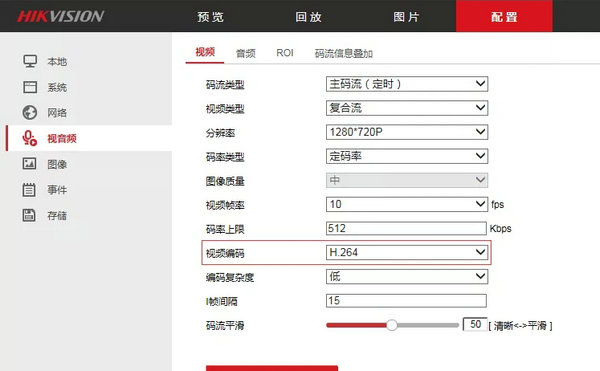Open the 视频类型 dropdown showing 复合流
The width and height of the screenshot is (600, 371).
click(407, 108)
